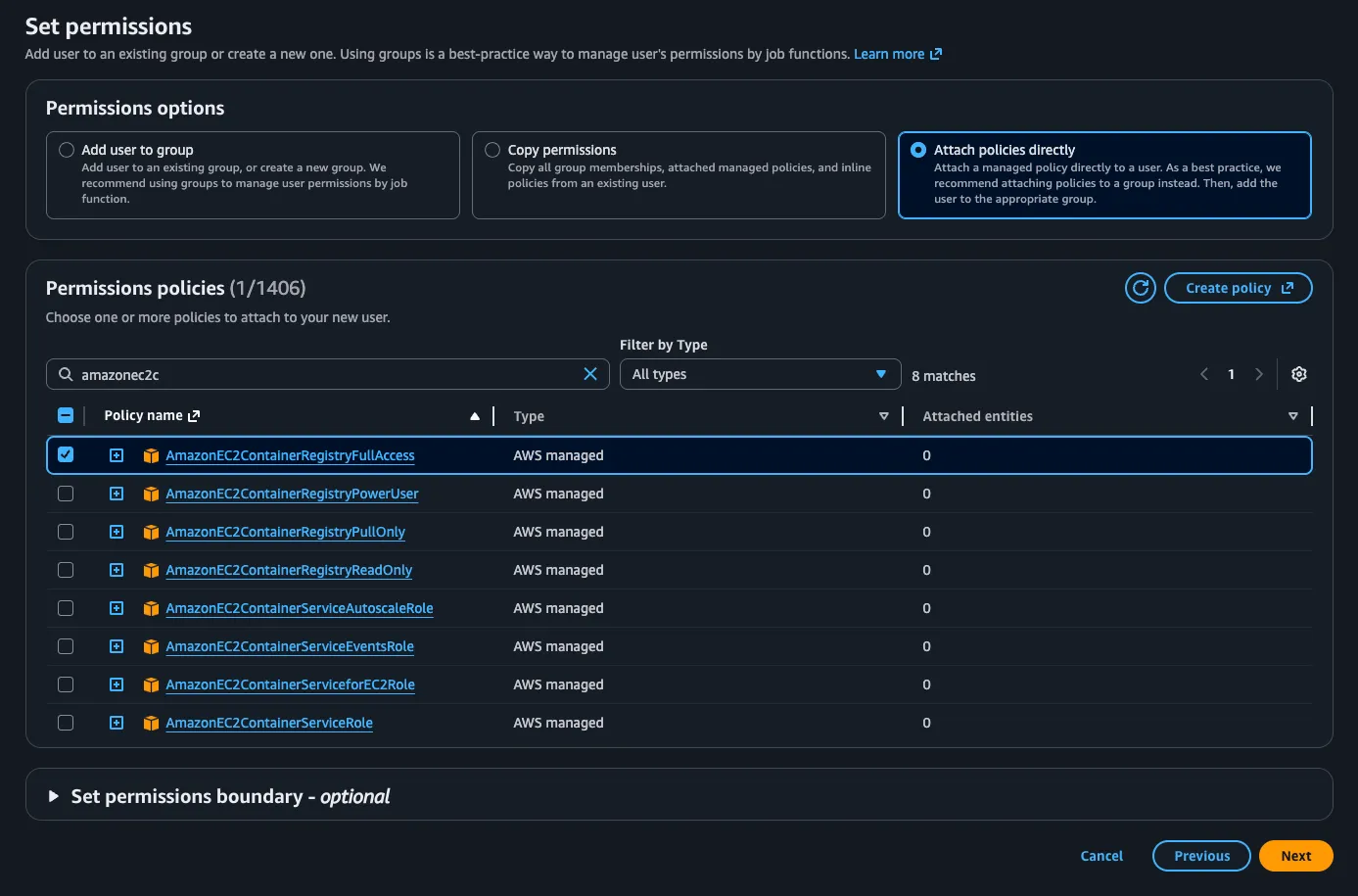Check the AmazonEC2ContainerRegistryPowerUser policy
The height and width of the screenshot is (896, 1358).
pyautogui.click(x=66, y=494)
